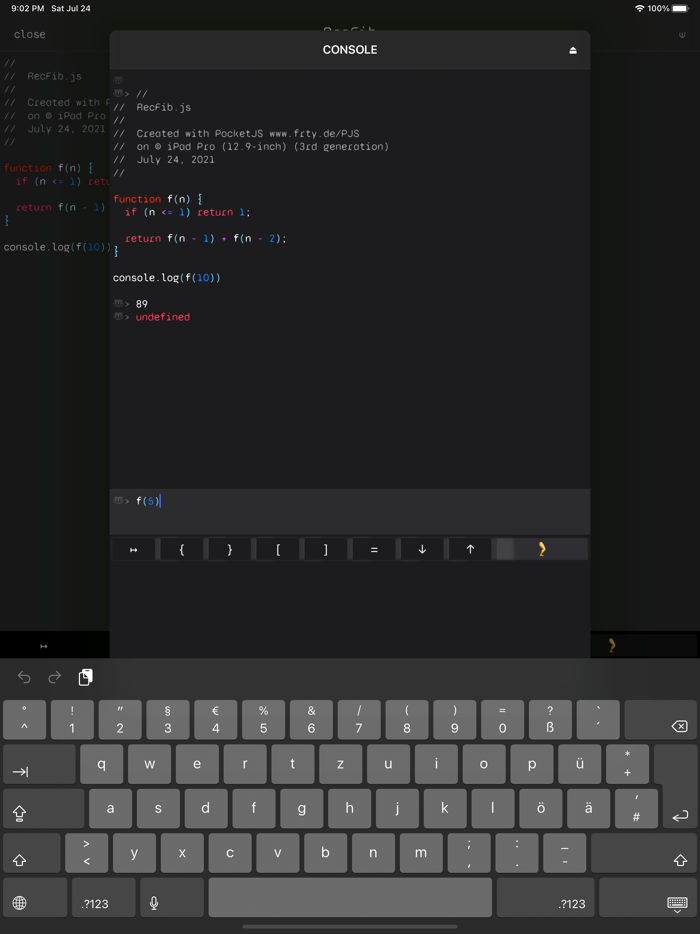Tap the RecFib.js comment in console
Viewport: 700px width, 934px height.
[163, 107]
